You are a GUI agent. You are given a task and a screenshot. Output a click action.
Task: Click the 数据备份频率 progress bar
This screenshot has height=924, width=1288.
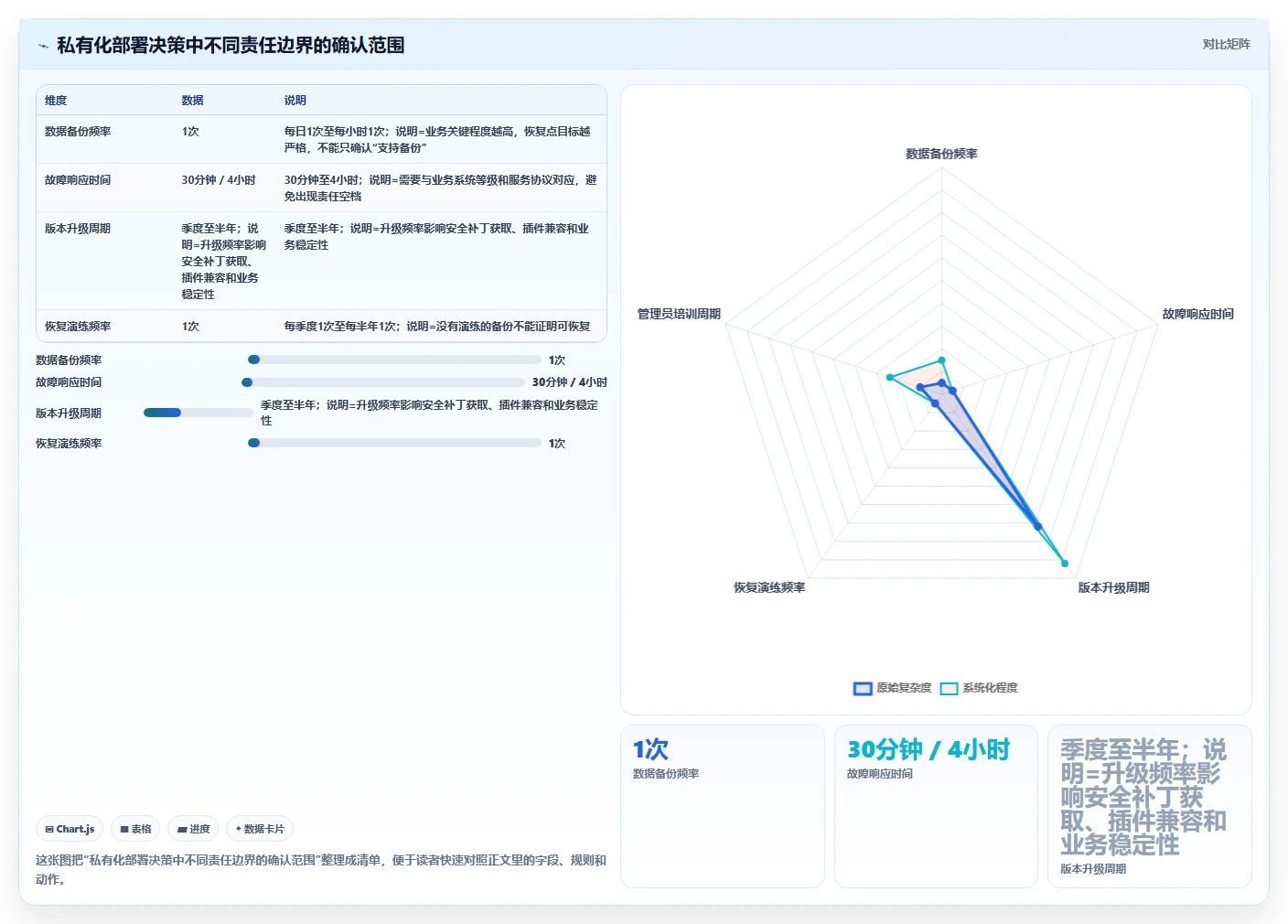394,360
